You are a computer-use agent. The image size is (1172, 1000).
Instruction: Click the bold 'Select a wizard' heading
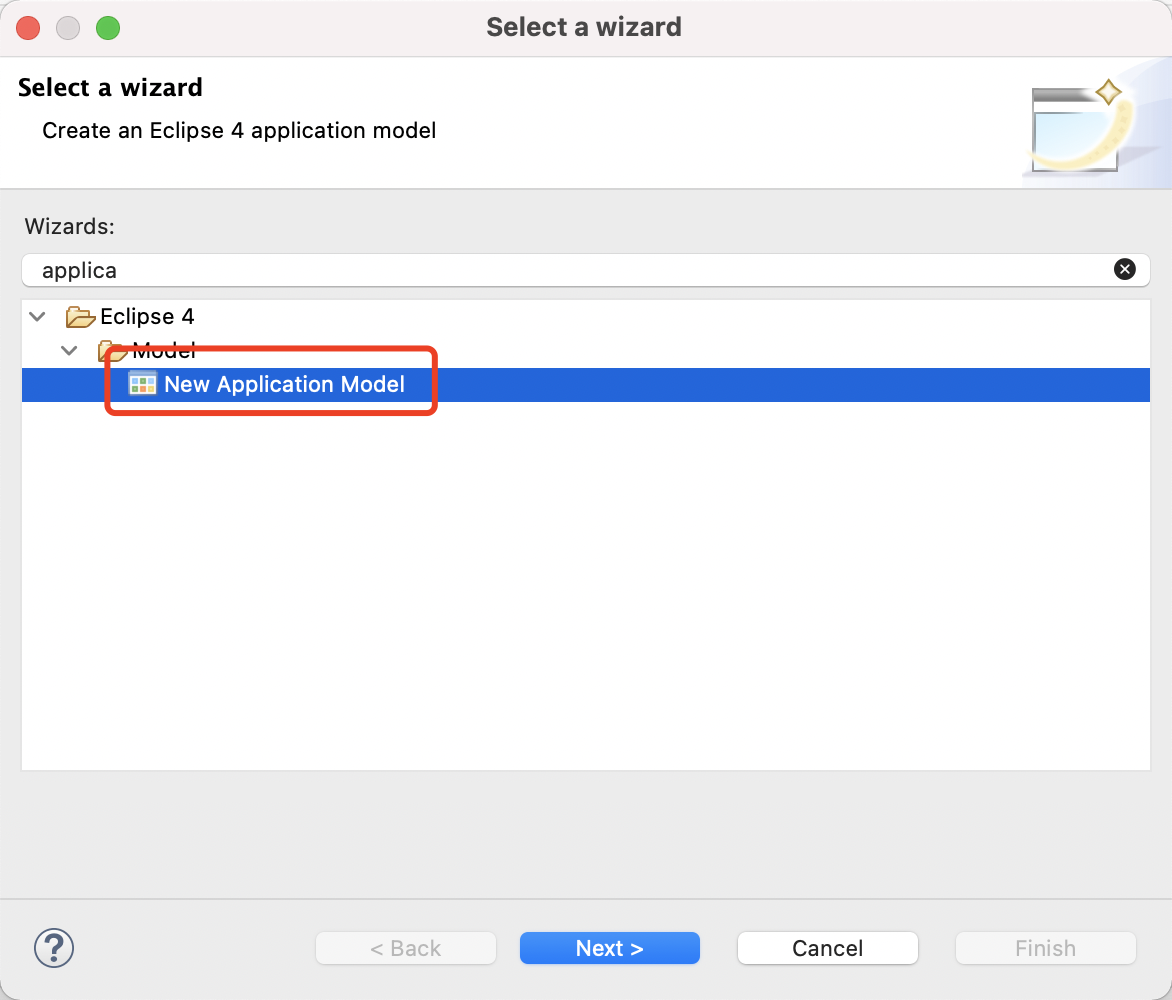(110, 87)
